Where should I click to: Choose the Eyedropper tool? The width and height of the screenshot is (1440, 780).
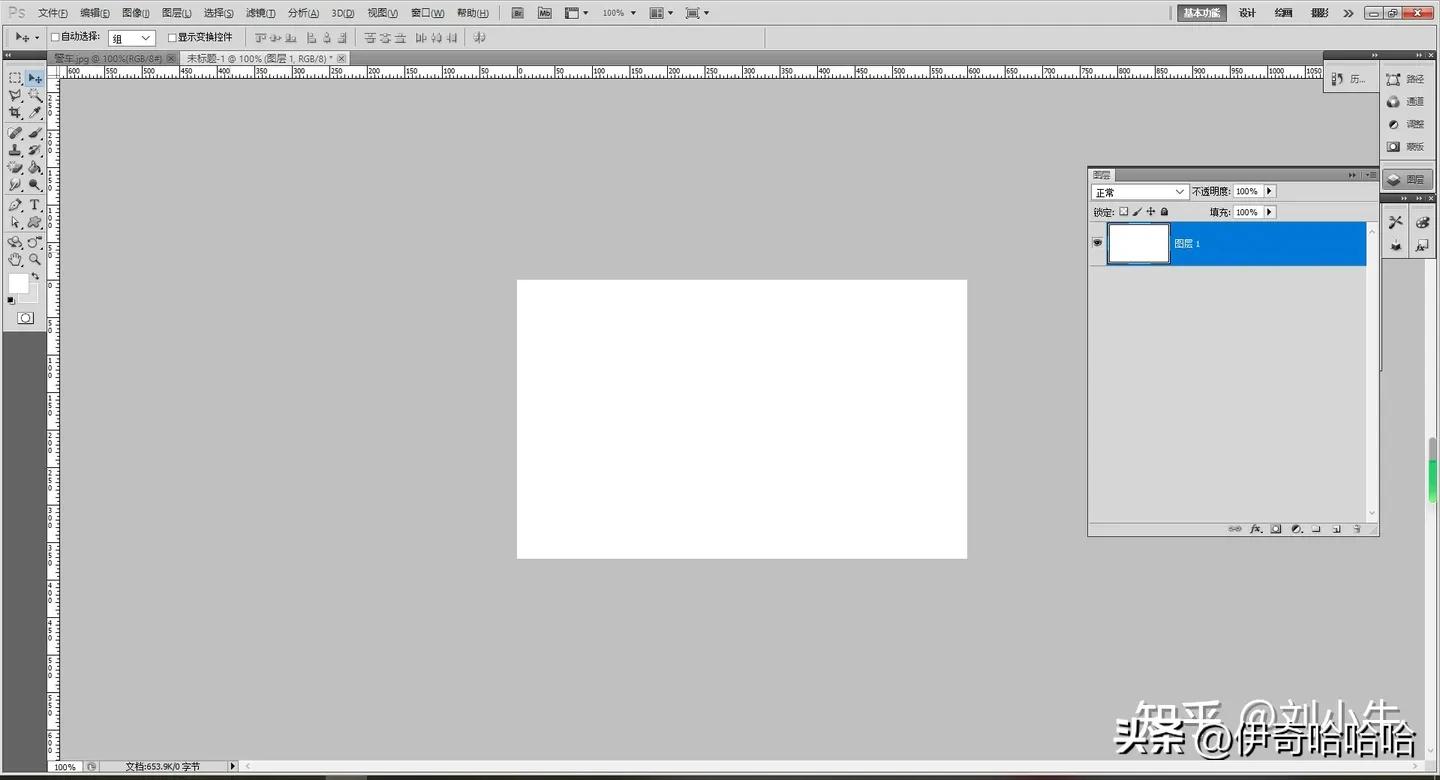coord(35,113)
